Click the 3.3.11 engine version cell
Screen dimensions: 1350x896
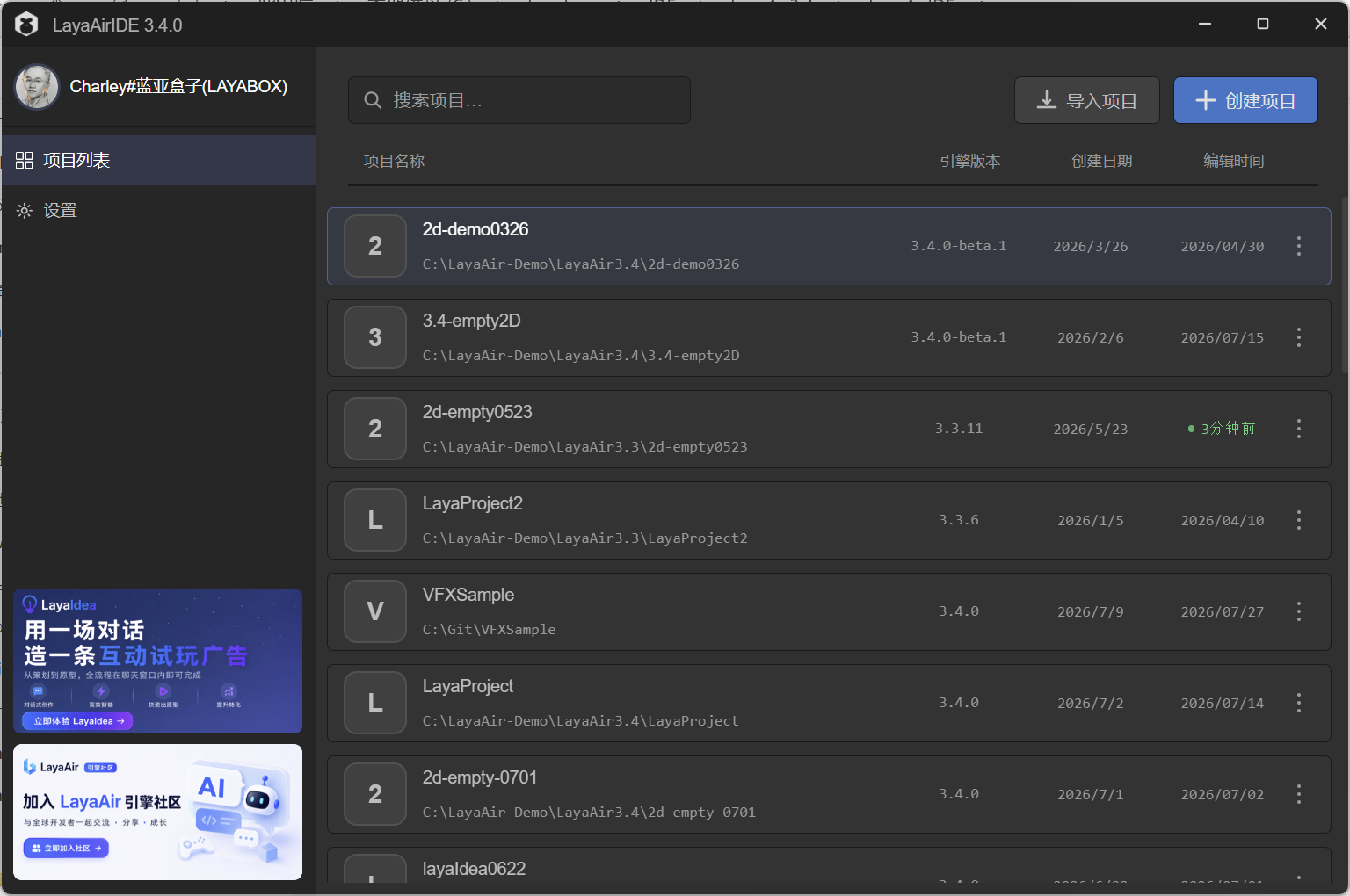(x=959, y=429)
